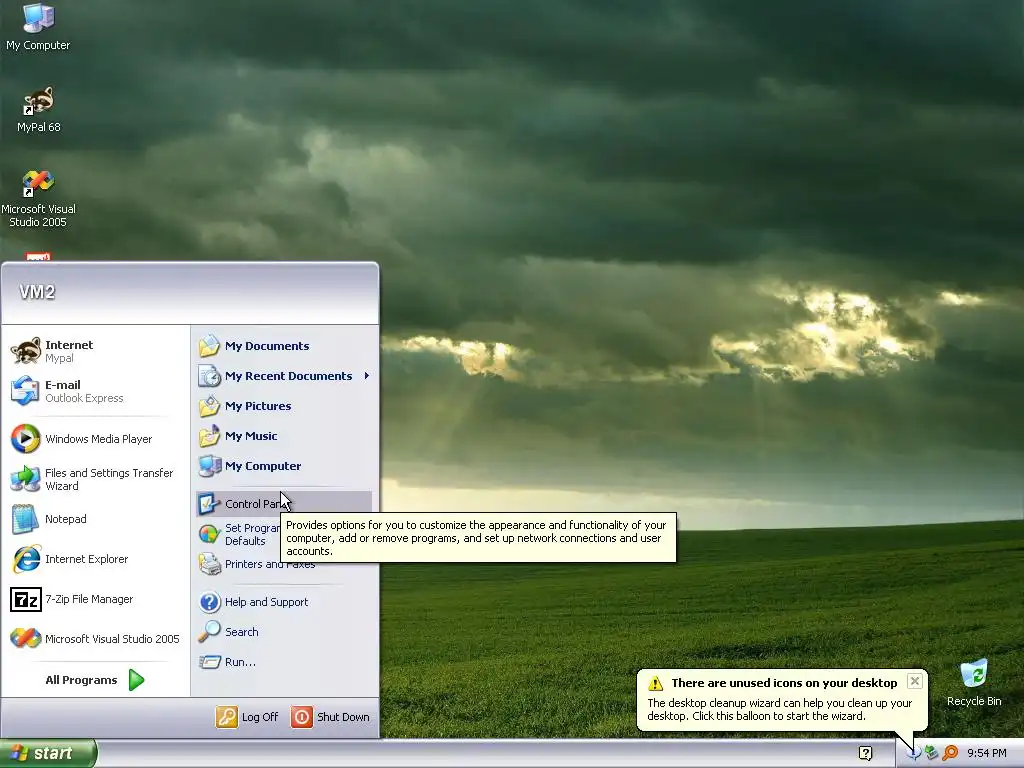Click the Internet Explorer icon
Image resolution: width=1024 pixels, height=768 pixels.
25,559
